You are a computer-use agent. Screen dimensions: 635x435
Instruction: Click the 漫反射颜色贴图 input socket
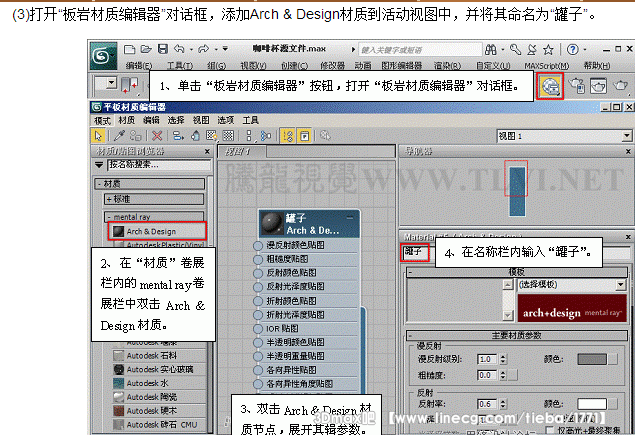(258, 245)
